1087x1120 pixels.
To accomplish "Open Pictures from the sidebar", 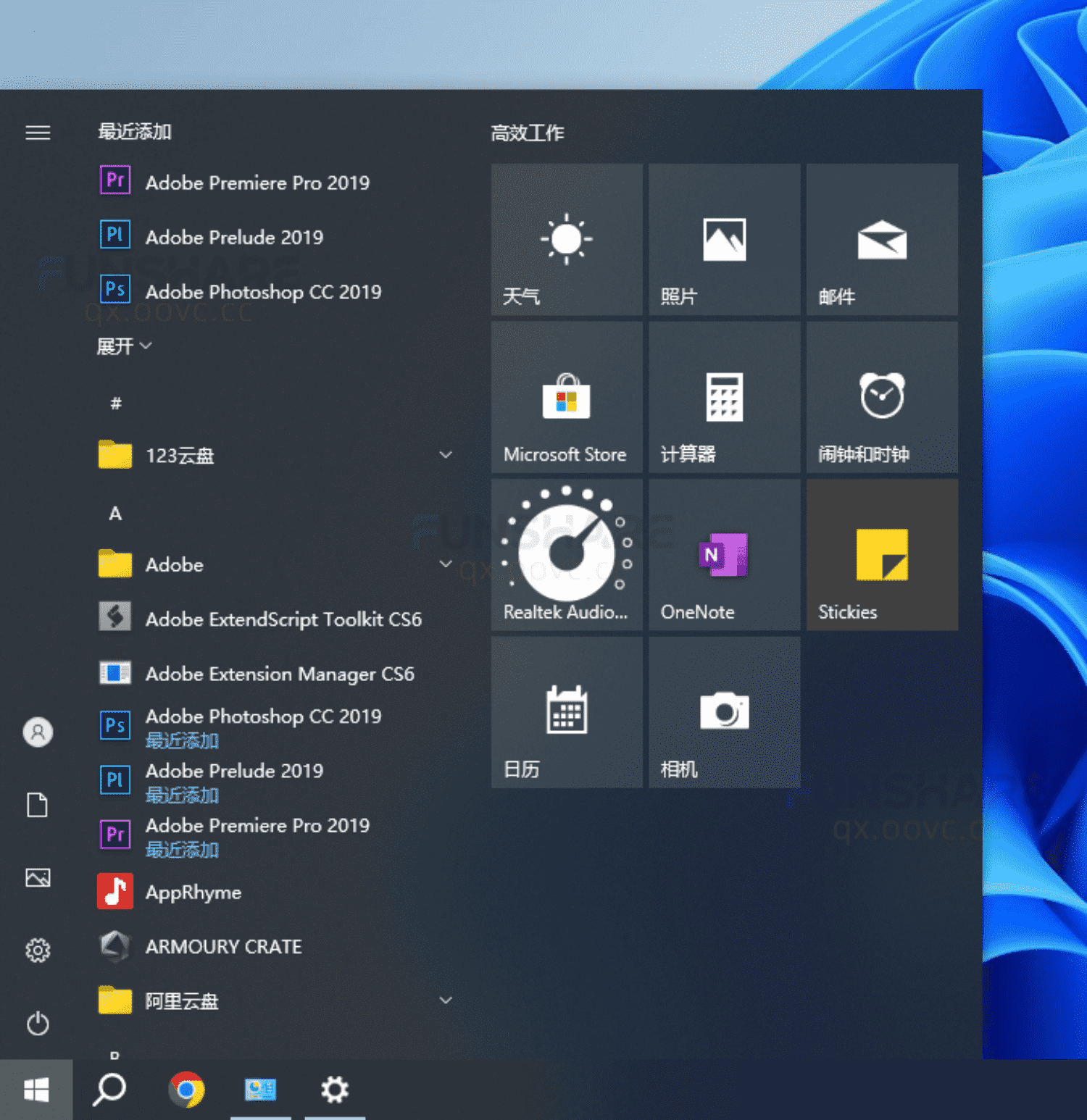I will point(38,878).
